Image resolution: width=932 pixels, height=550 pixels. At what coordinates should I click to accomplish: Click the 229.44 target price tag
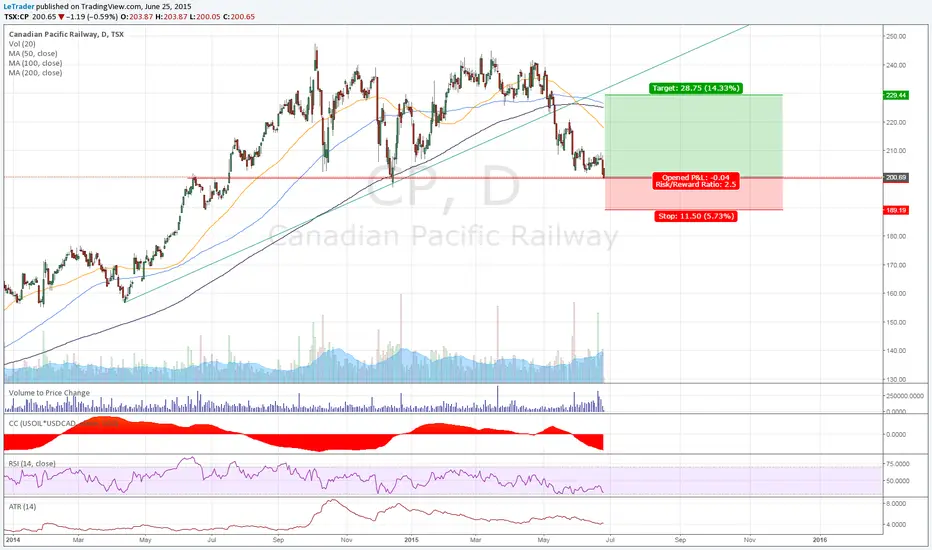point(896,95)
